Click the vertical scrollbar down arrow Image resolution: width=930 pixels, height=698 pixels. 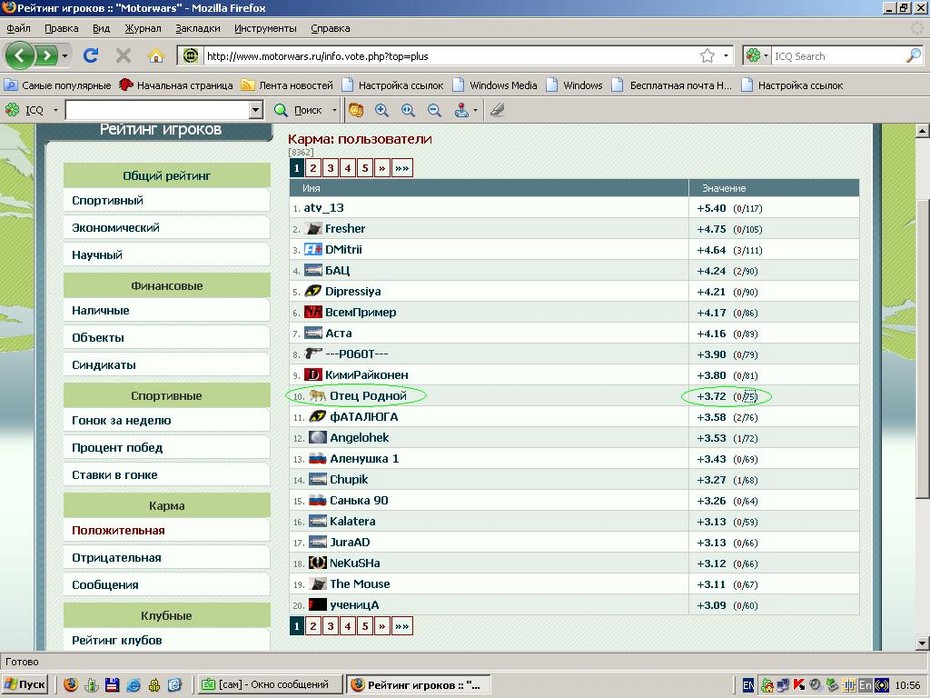920,642
